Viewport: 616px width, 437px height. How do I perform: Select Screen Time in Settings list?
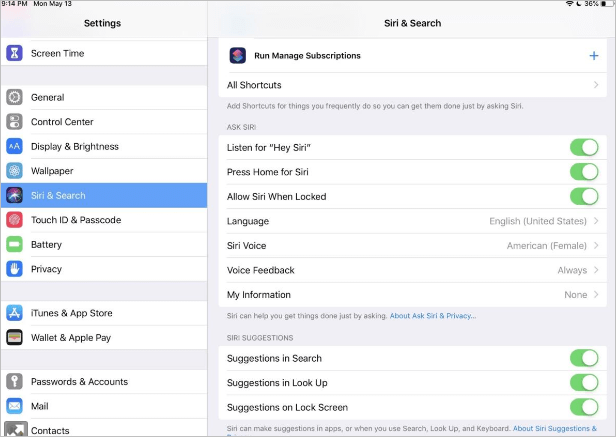[x=104, y=53]
